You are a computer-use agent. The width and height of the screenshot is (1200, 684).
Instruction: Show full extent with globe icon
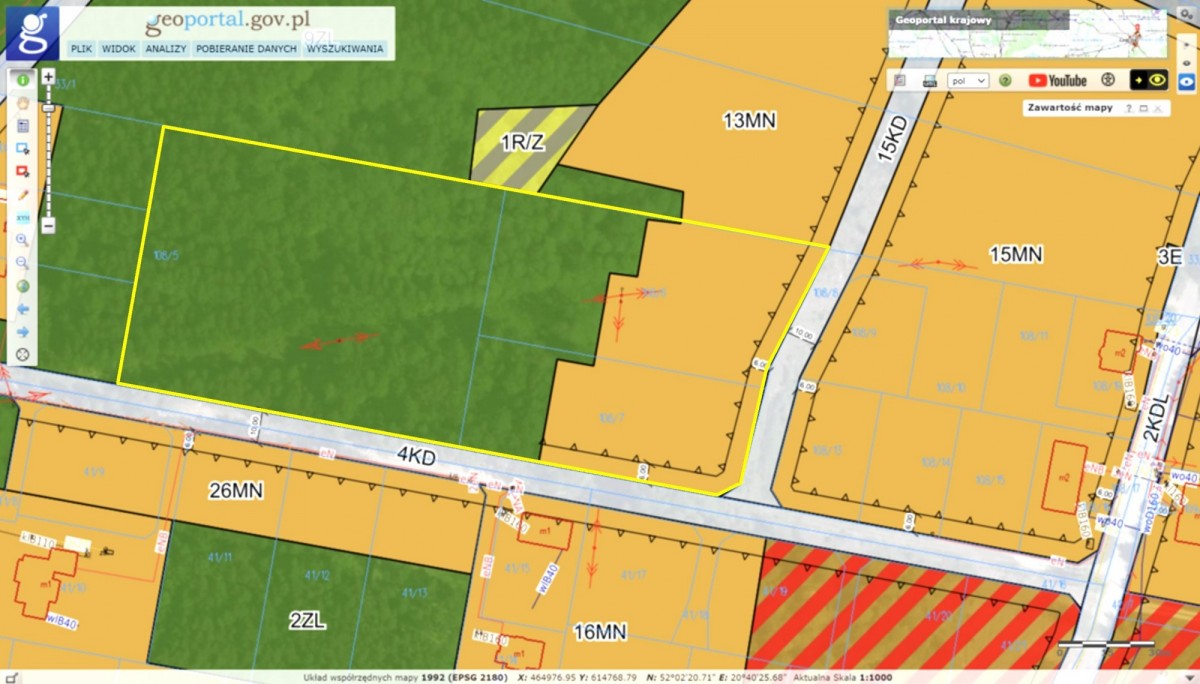pyautogui.click(x=22, y=286)
